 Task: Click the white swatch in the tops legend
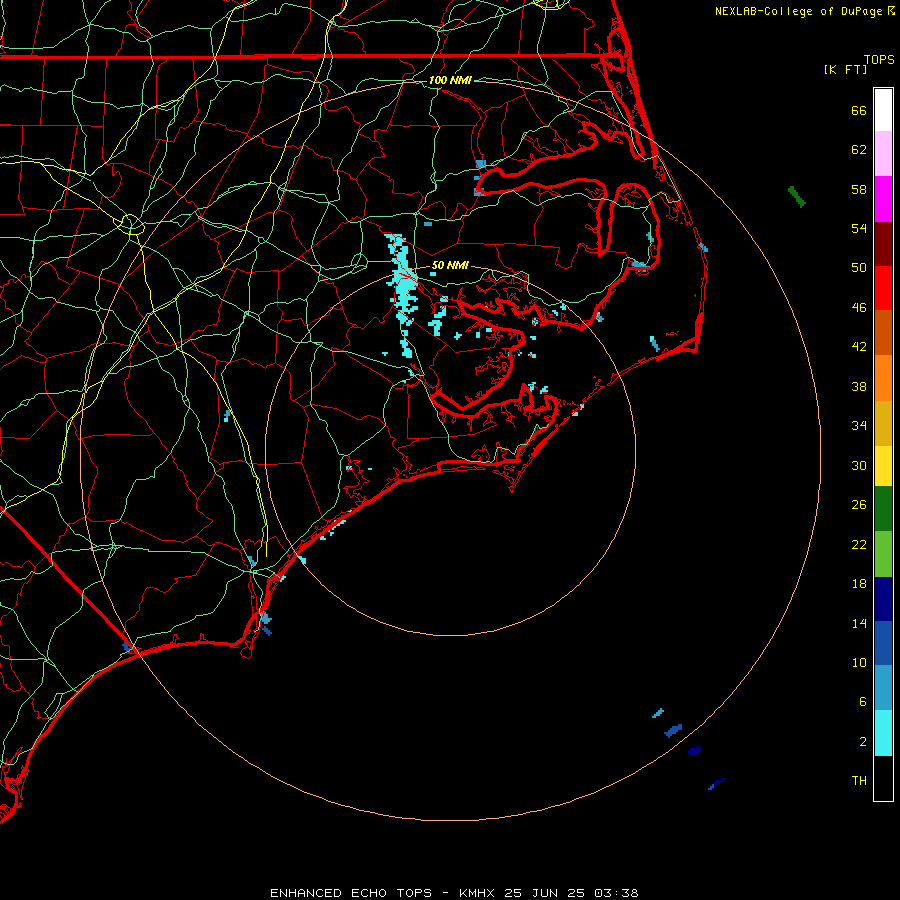tap(883, 110)
